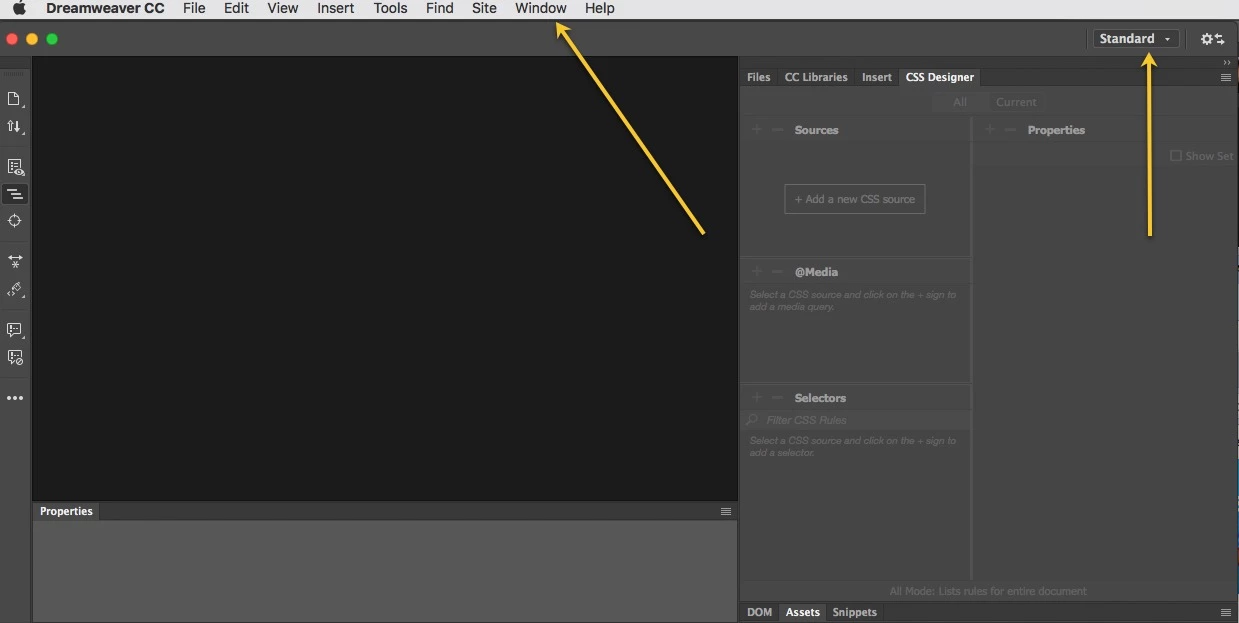Click the plus icon next to Sources
This screenshot has height=623, width=1239.
click(757, 130)
